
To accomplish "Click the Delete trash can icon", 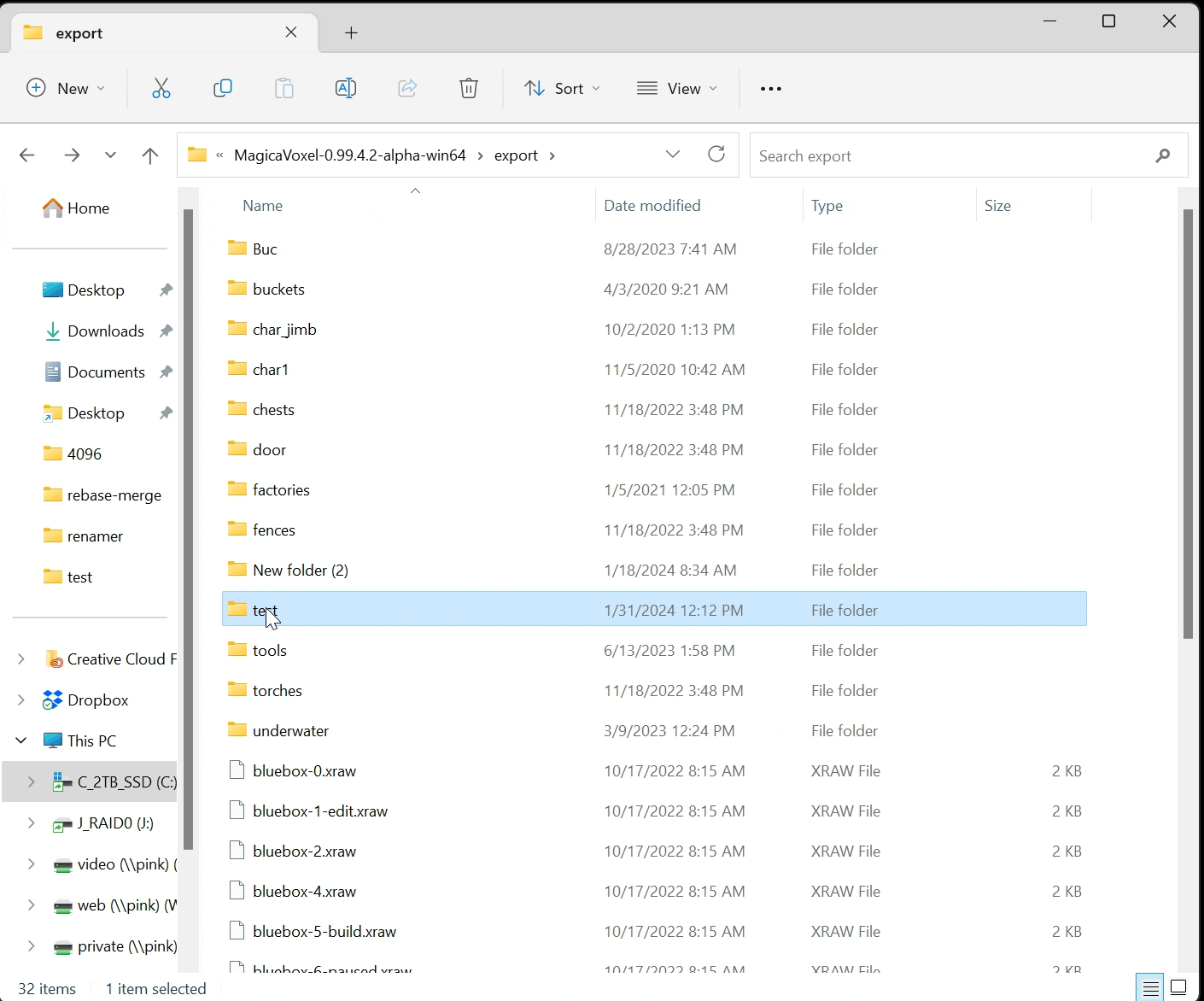I will point(469,88).
